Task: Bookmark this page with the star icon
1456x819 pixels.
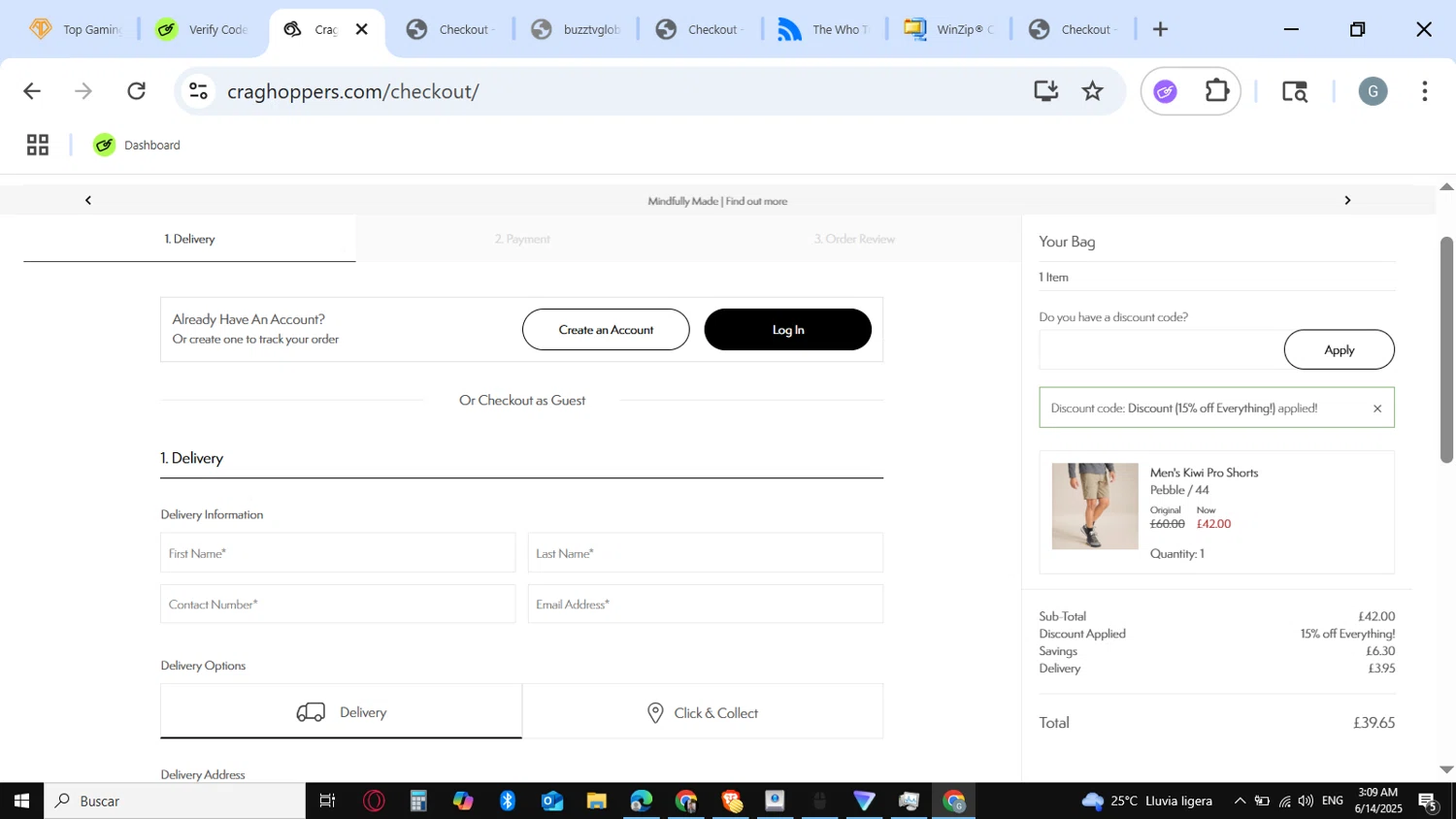Action: tap(1093, 91)
